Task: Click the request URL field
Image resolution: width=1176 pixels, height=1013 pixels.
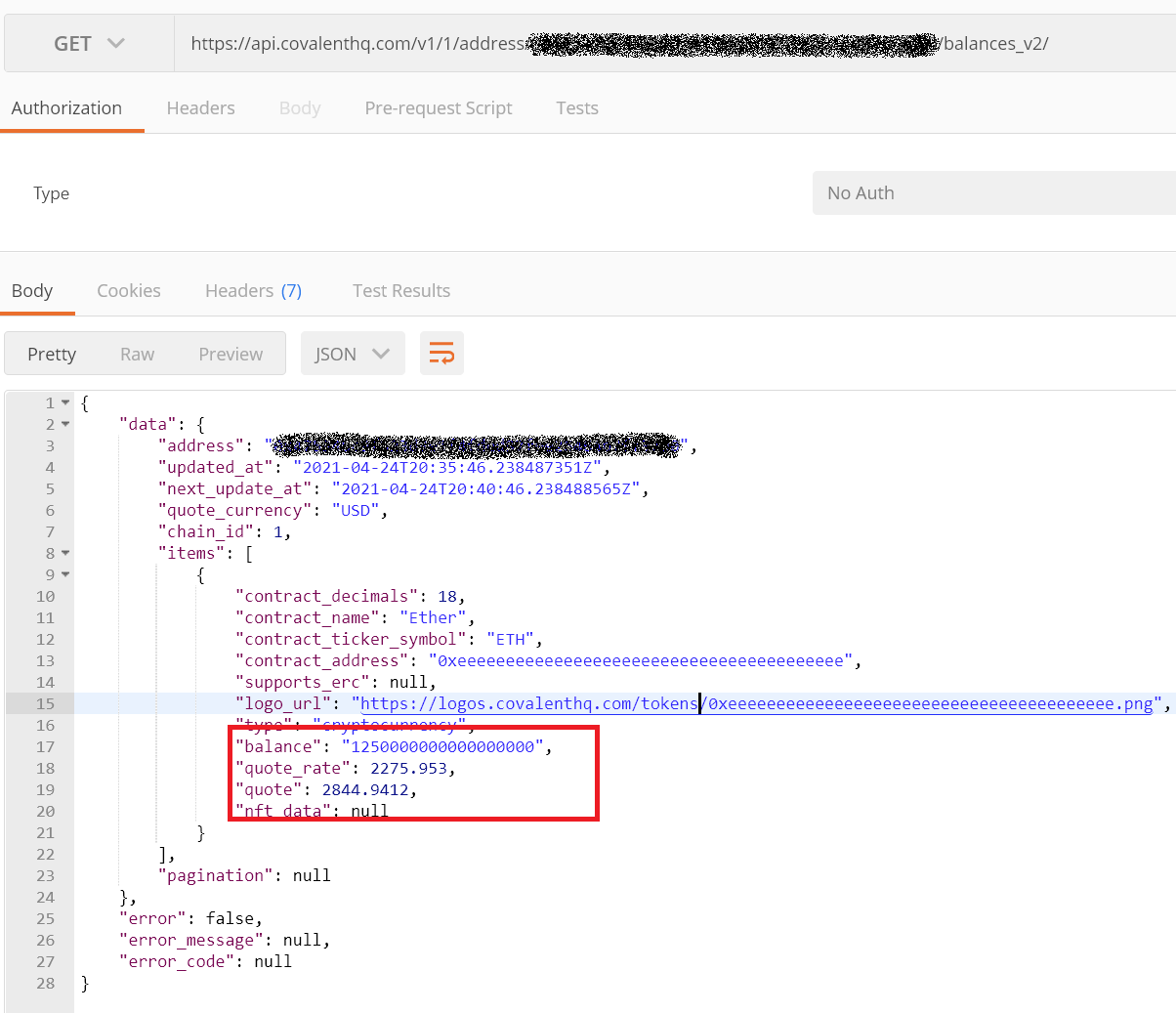Action: click(x=675, y=44)
